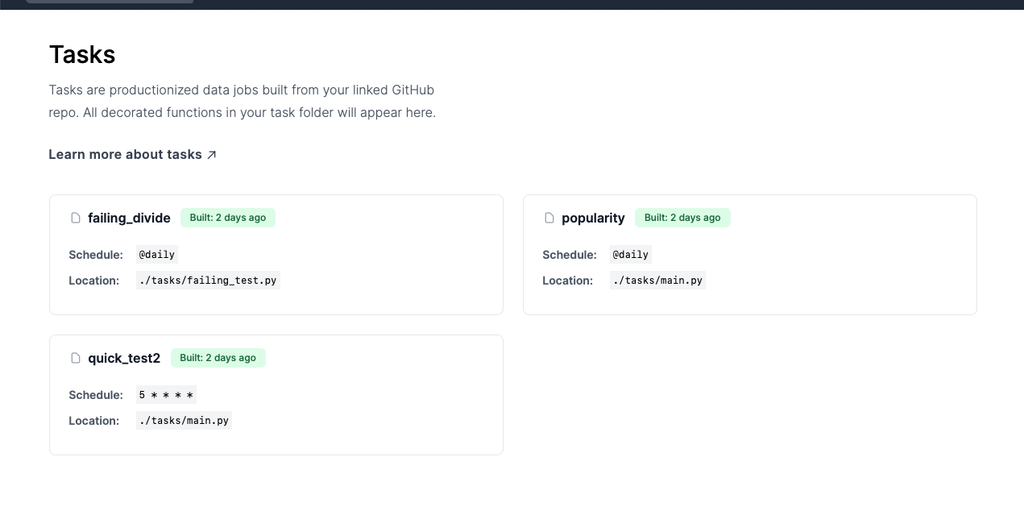This screenshot has width=1024, height=512.
Task: Click the Schedule label in failing_divide card
Action: click(x=96, y=255)
